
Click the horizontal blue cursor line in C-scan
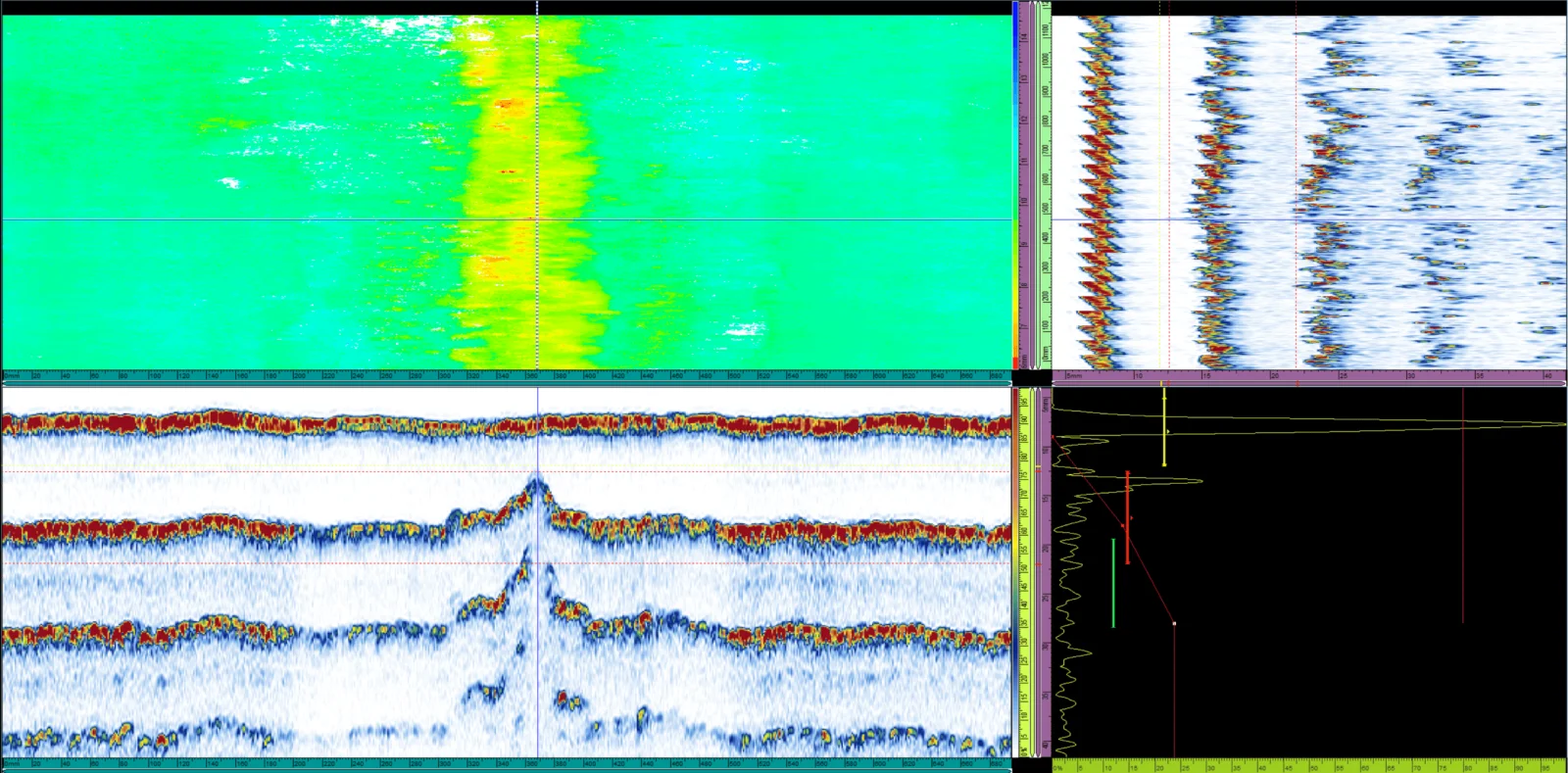(x=507, y=219)
